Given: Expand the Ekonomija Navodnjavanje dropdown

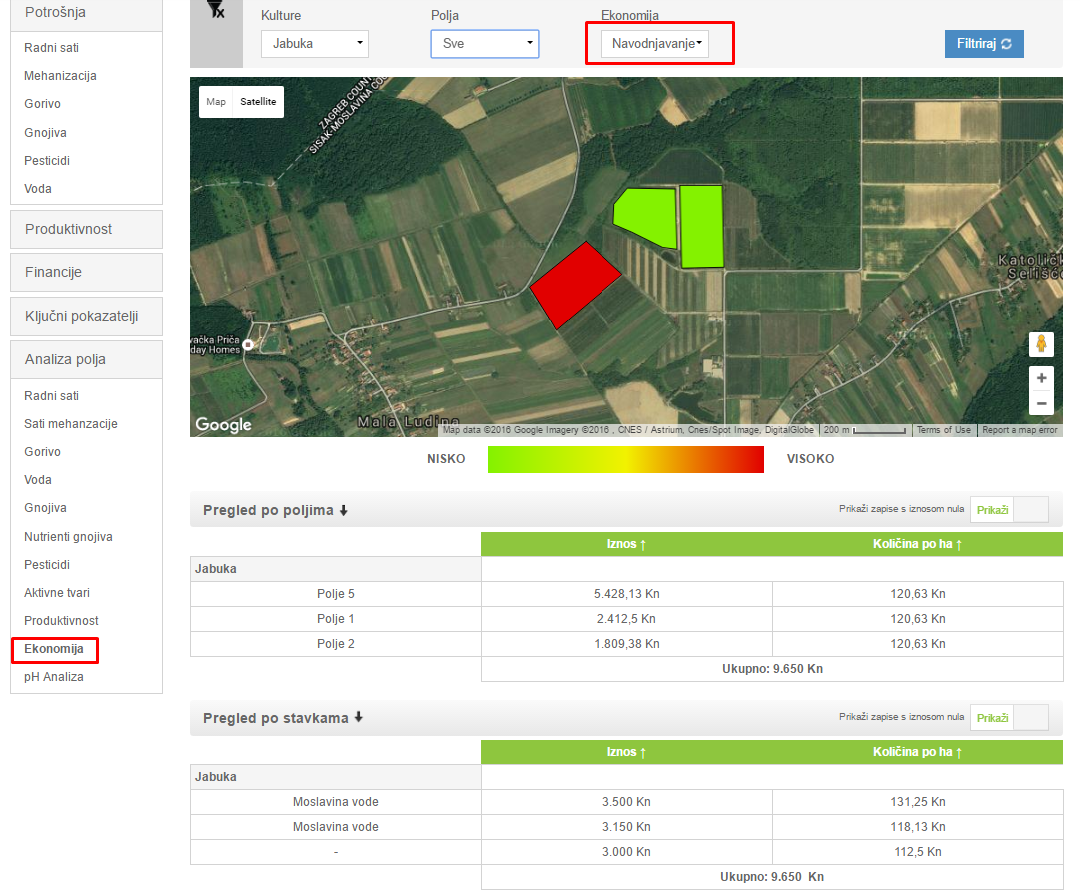Looking at the screenshot, I should click(655, 44).
